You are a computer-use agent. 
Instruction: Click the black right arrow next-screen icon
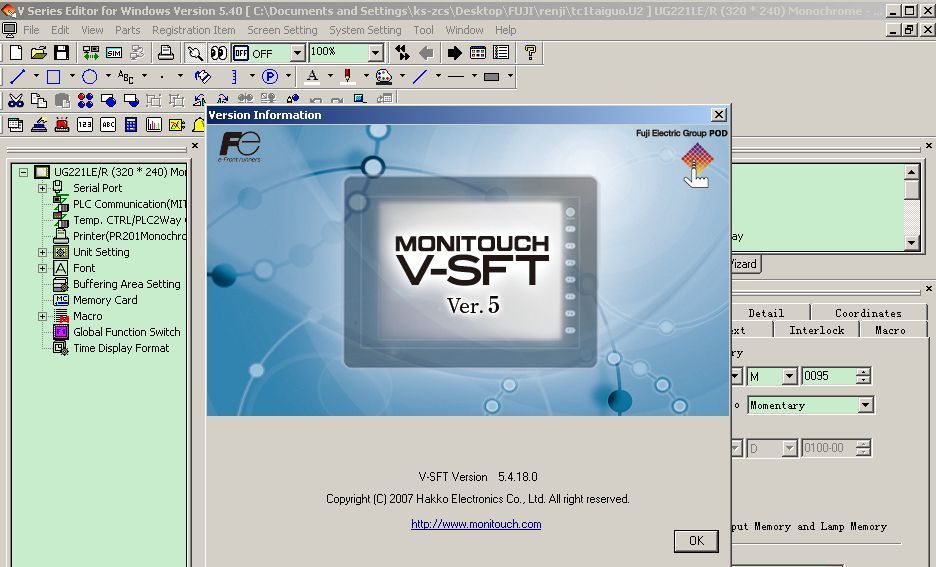[x=454, y=53]
